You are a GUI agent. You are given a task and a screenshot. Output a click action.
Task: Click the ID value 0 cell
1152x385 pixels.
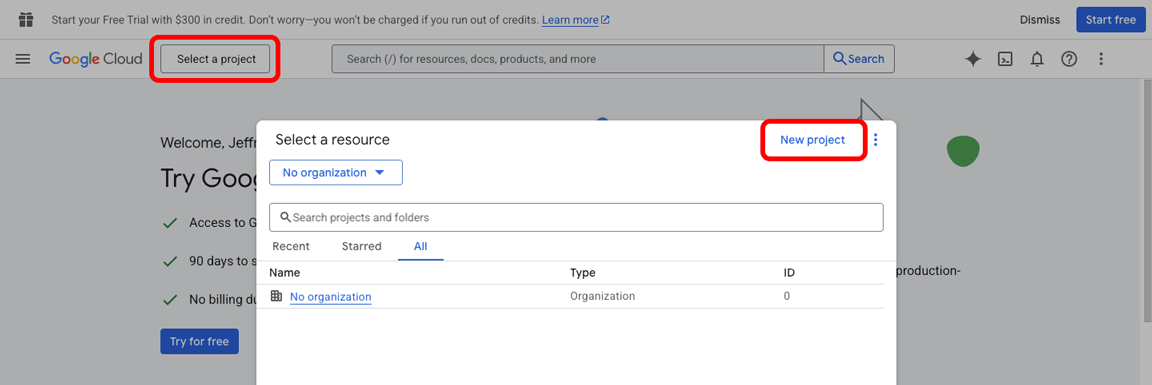tap(787, 296)
